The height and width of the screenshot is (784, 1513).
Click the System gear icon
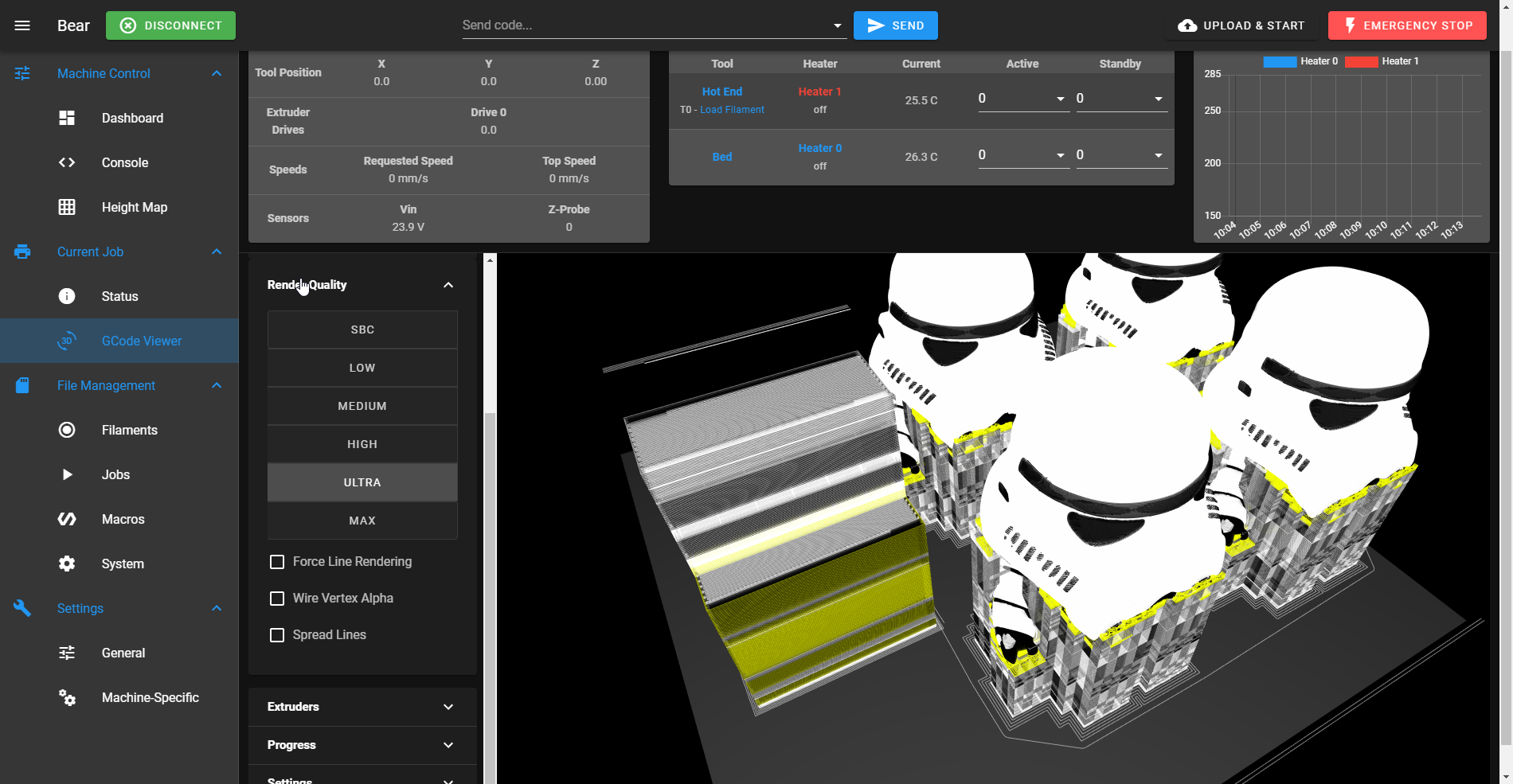pyautogui.click(x=67, y=564)
